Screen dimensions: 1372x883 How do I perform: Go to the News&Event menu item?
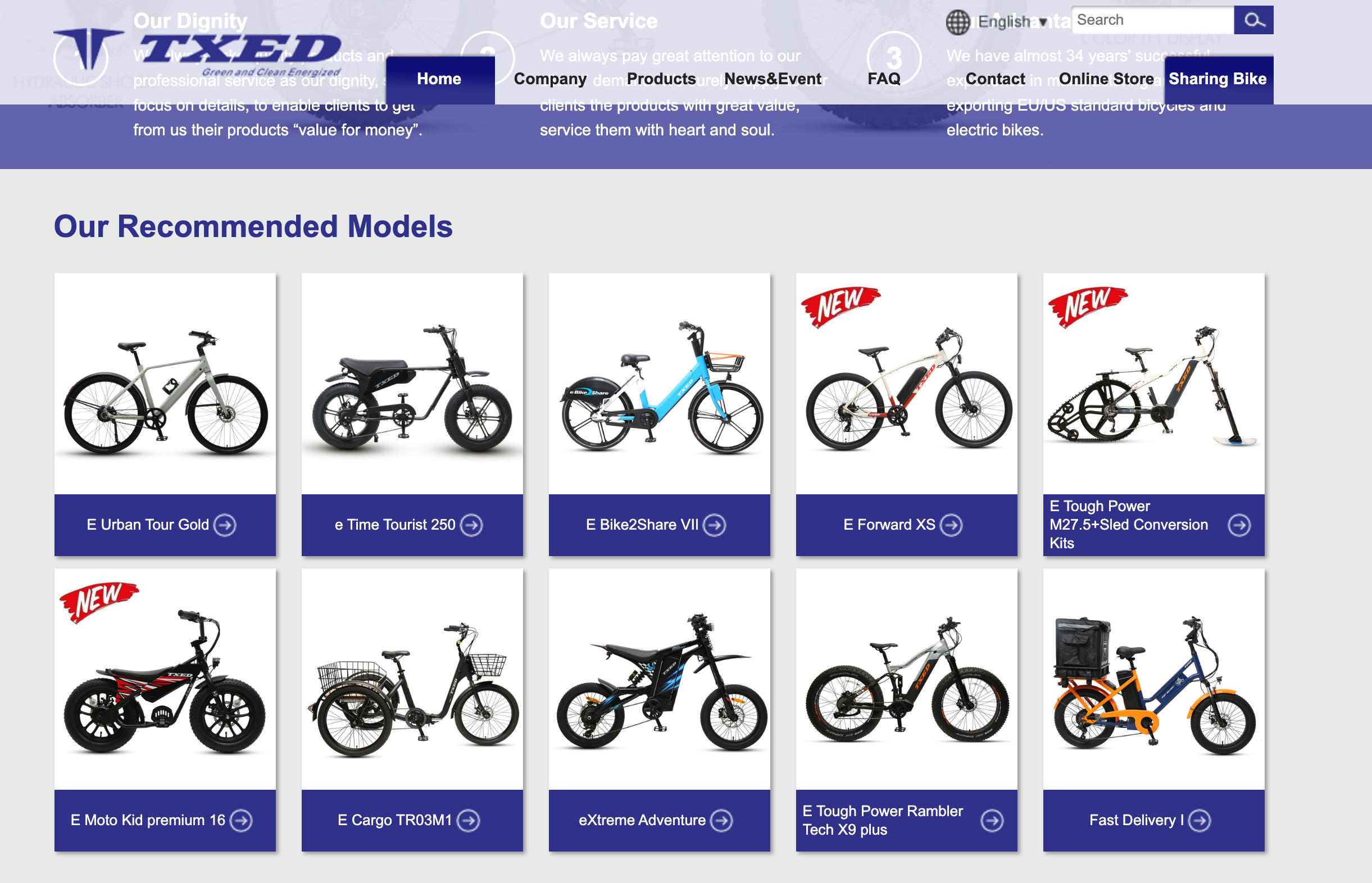click(773, 79)
